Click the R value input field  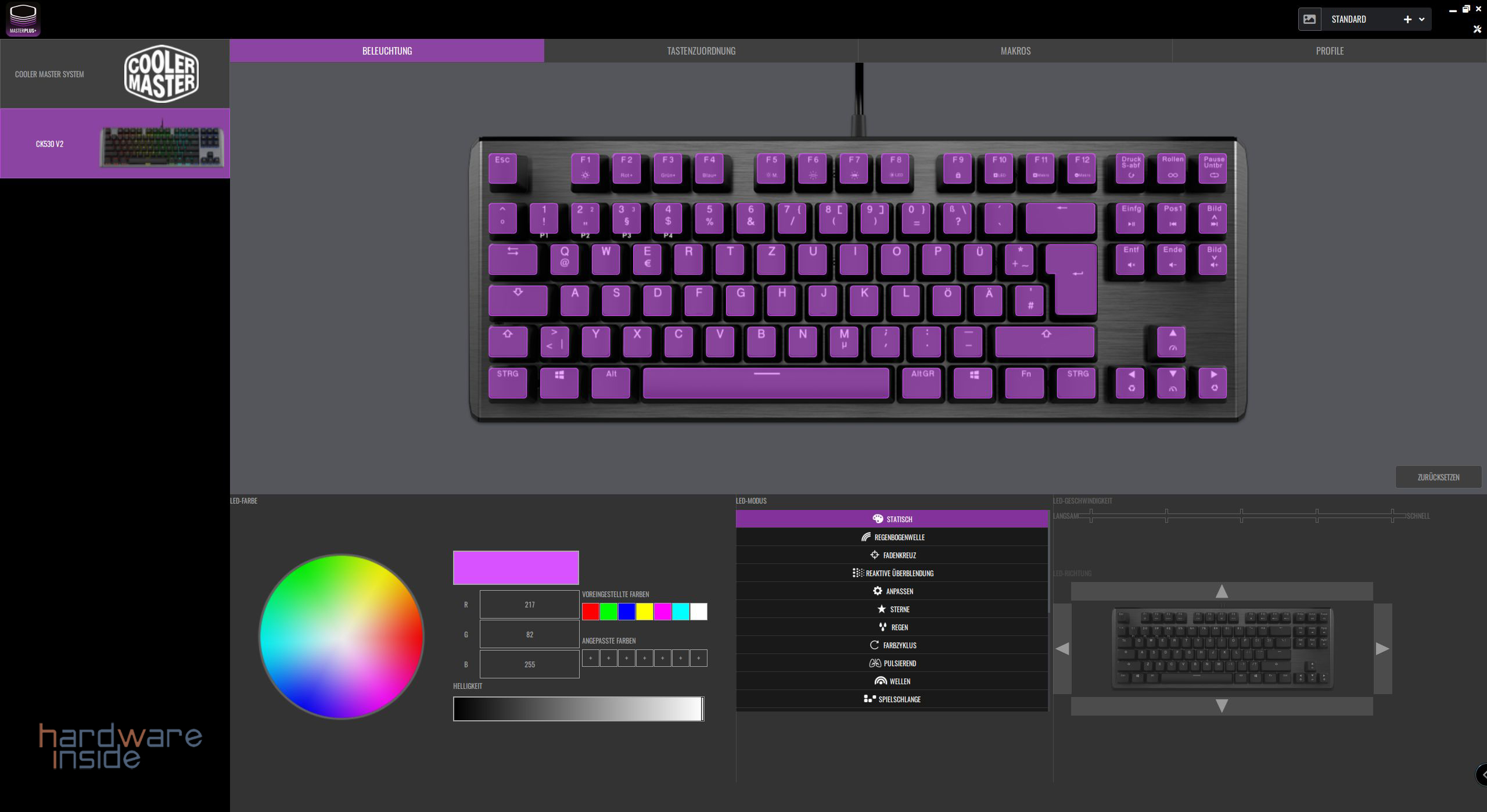(529, 605)
